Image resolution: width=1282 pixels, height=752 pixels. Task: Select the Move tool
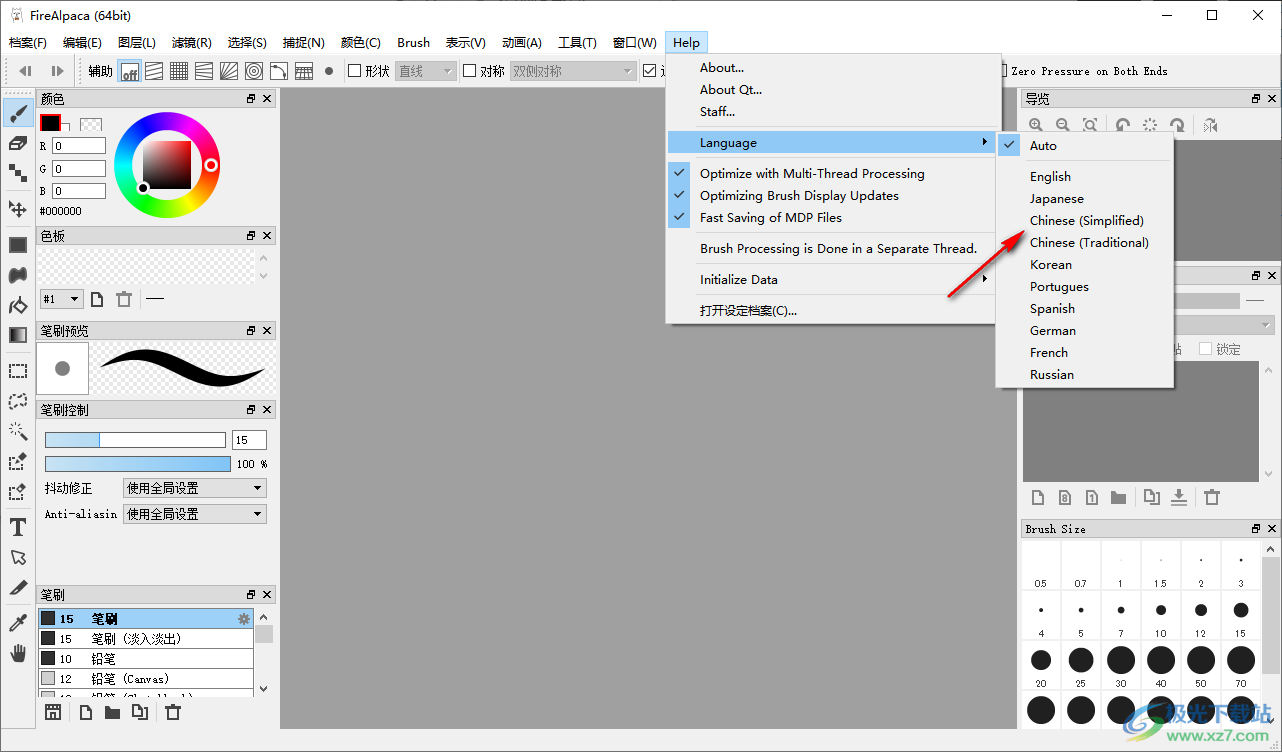click(x=18, y=209)
